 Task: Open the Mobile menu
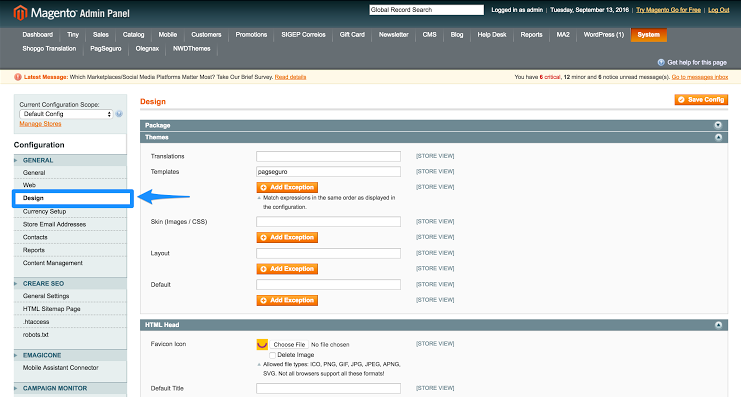click(x=168, y=35)
